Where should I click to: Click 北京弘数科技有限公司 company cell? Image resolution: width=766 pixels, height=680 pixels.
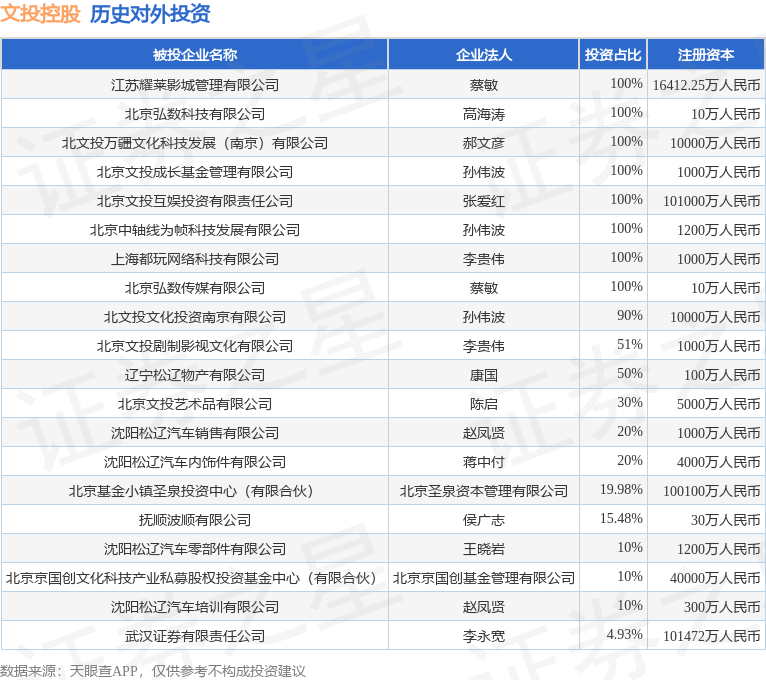(194, 114)
